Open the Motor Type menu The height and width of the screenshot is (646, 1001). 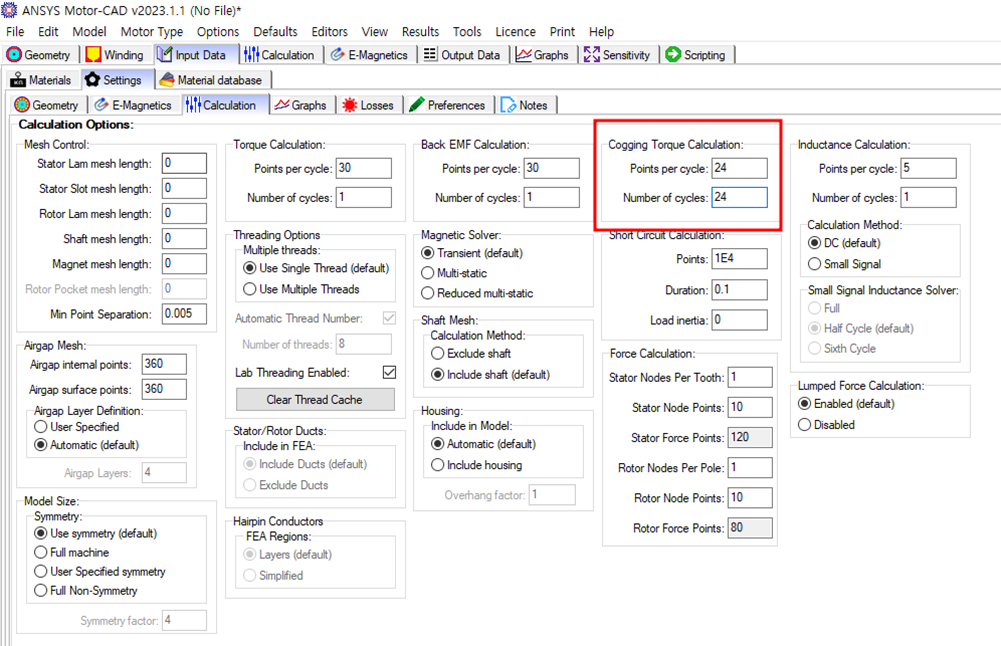pyautogui.click(x=151, y=31)
